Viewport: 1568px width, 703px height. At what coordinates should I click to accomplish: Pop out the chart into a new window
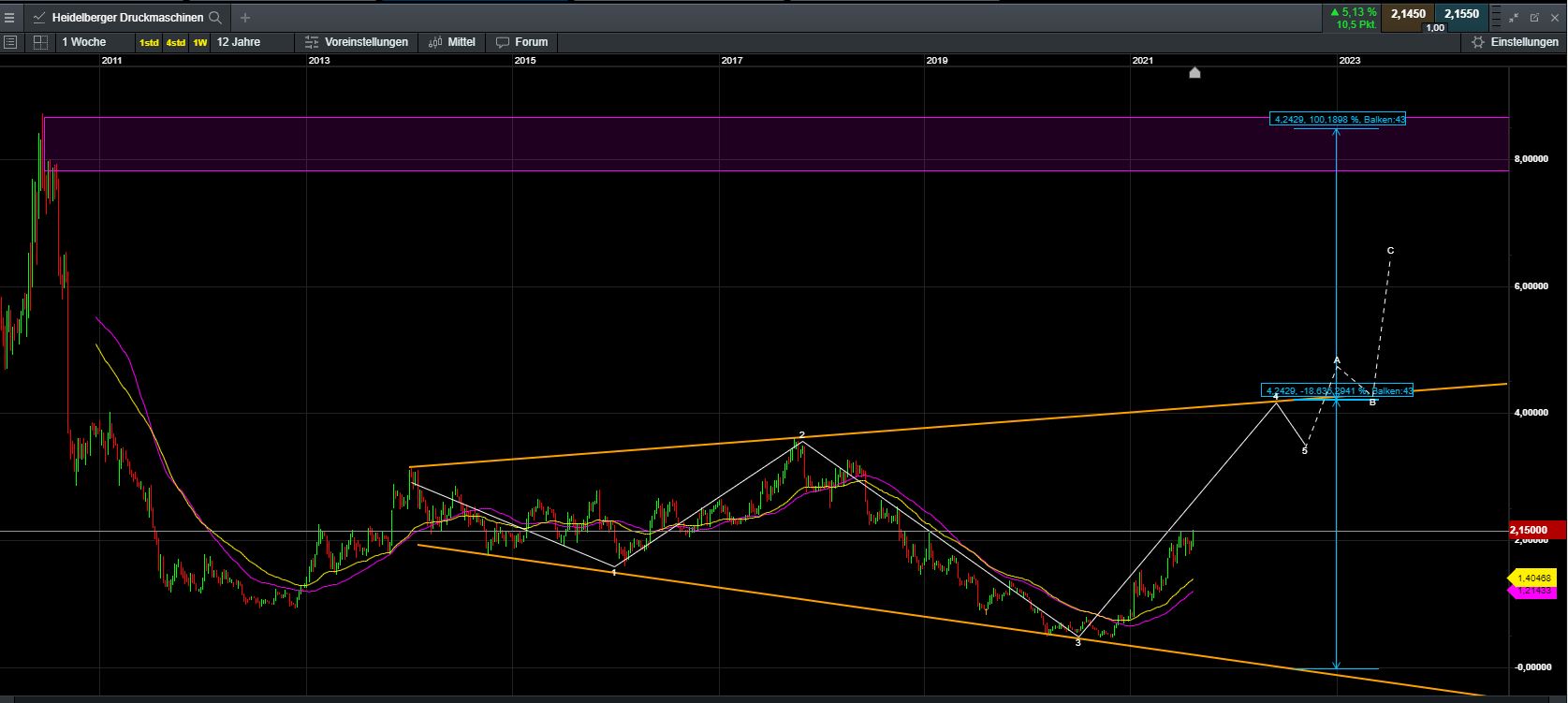click(x=1534, y=17)
